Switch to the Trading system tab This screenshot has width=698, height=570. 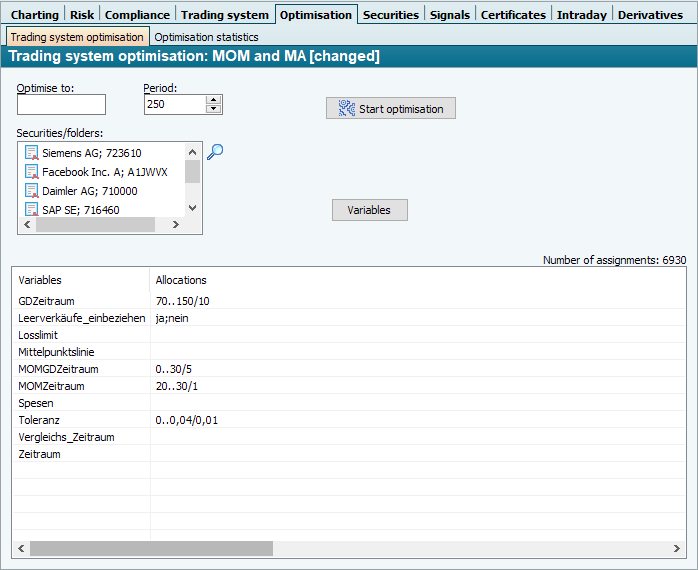pyautogui.click(x=224, y=15)
